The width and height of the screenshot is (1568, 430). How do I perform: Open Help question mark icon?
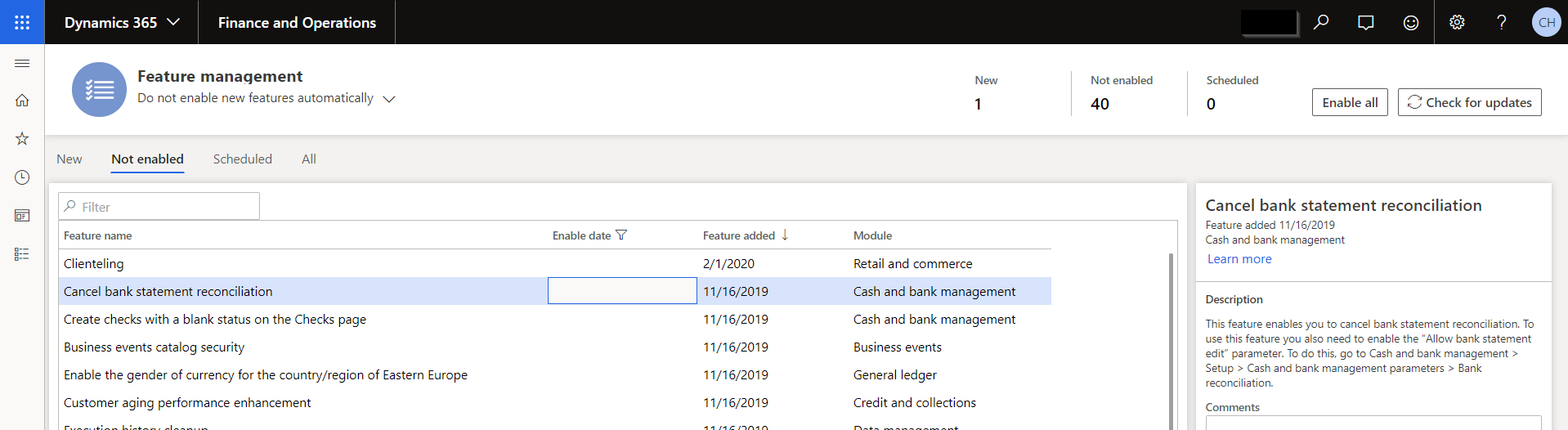(x=1502, y=22)
